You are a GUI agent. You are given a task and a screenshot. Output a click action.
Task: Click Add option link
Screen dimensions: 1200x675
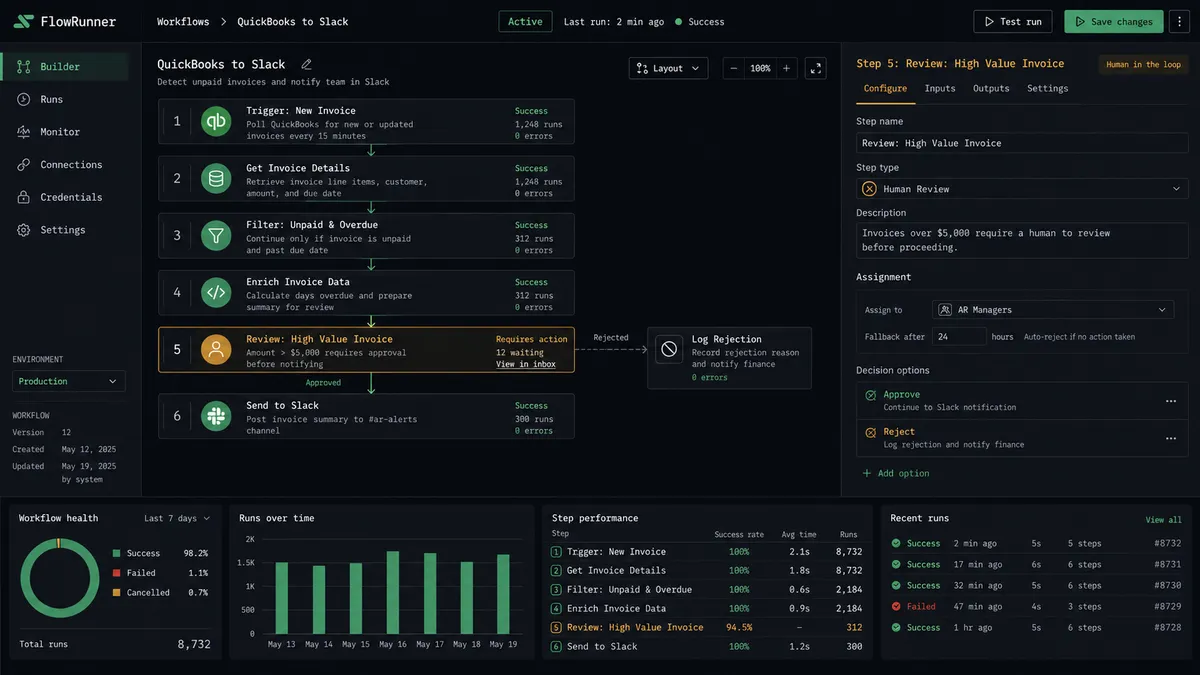(x=896, y=473)
